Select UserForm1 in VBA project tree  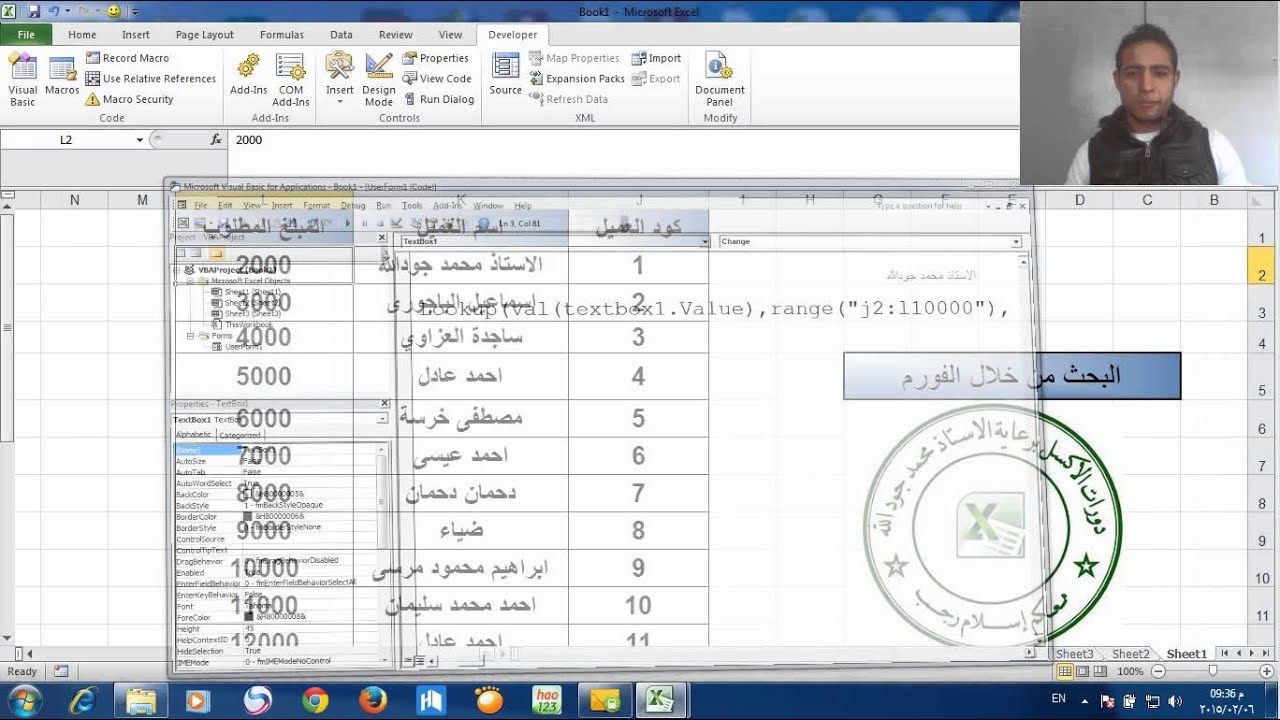pos(243,346)
